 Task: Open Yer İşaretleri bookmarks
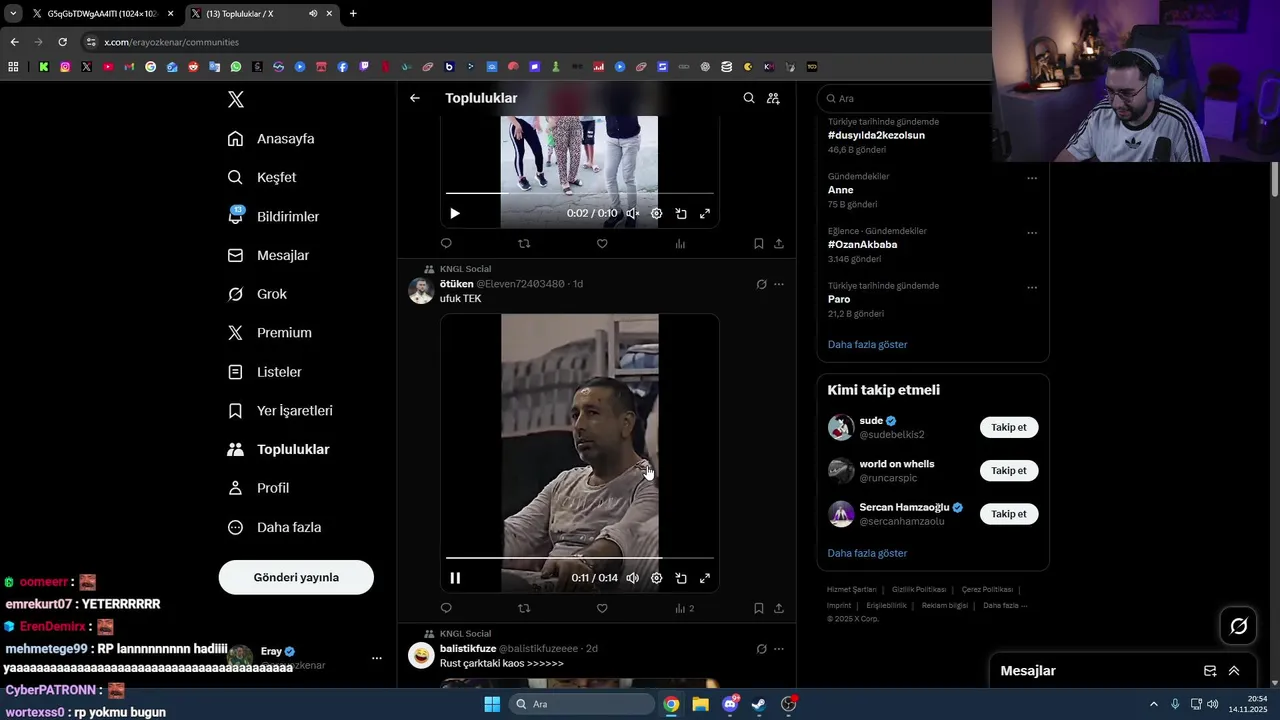(x=280, y=410)
